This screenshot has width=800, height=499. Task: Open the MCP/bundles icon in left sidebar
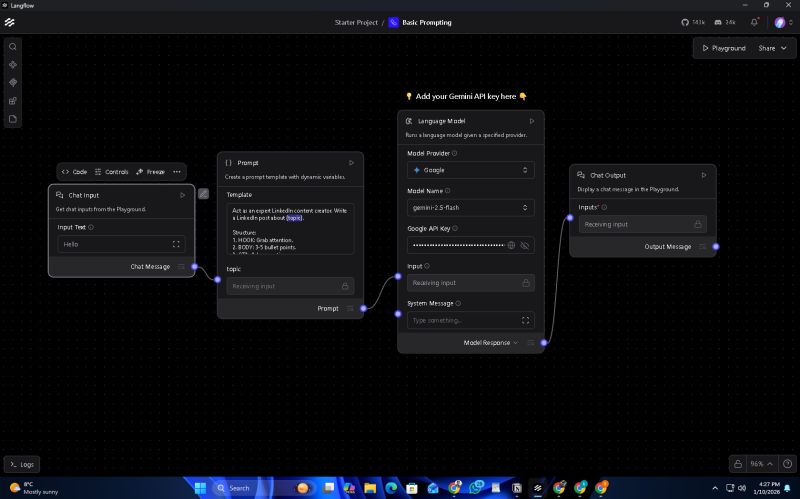[13, 83]
